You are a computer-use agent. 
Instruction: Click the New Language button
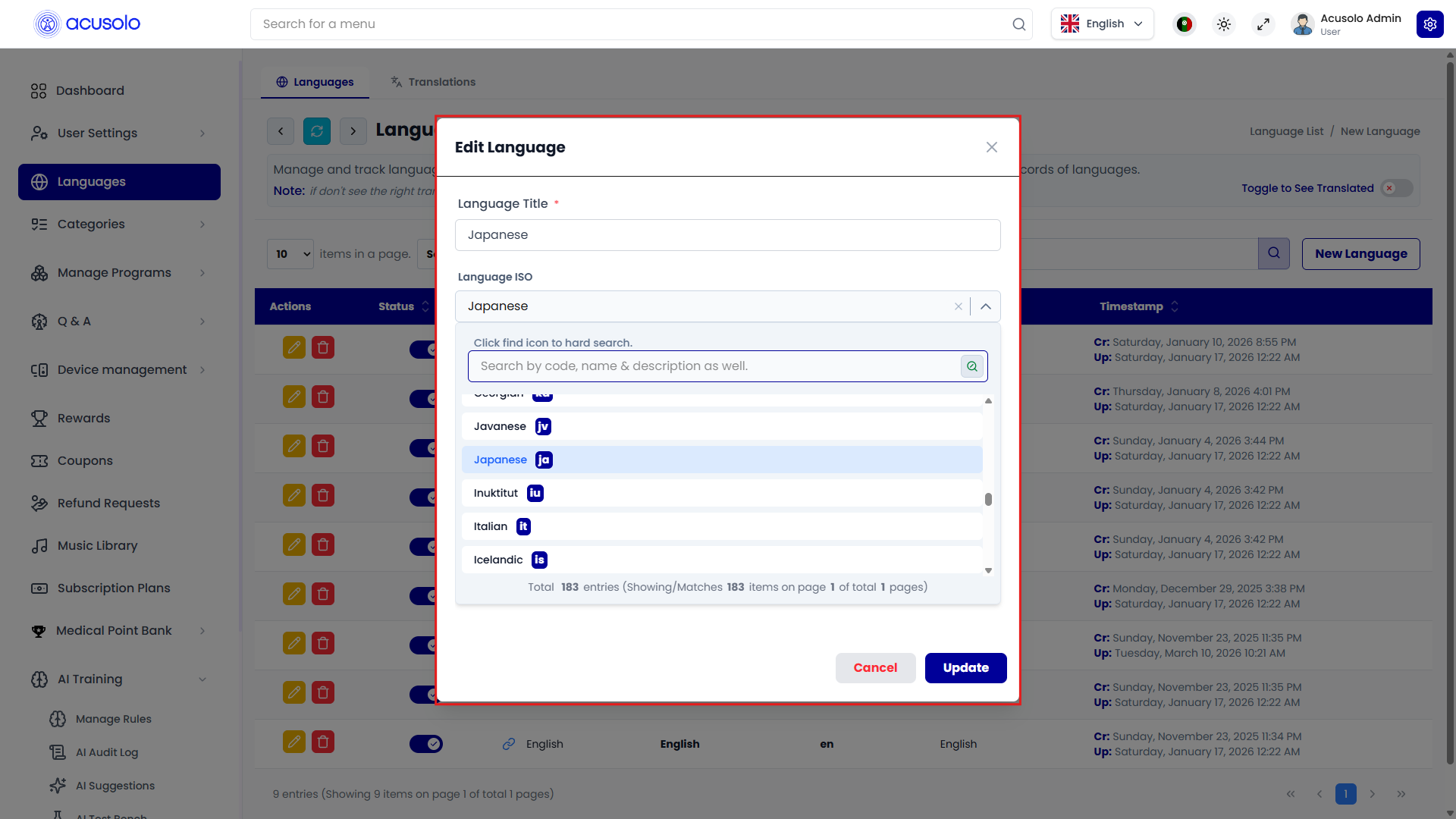pos(1360,254)
